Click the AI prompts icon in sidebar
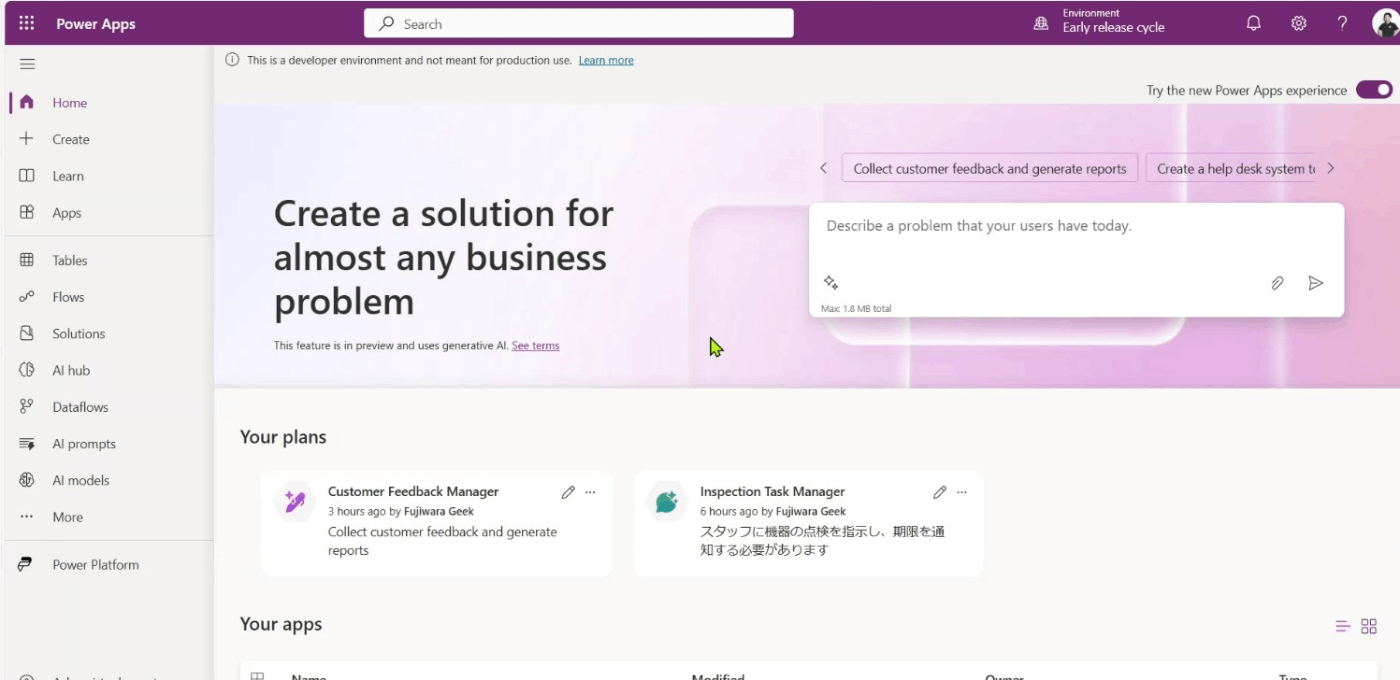 click(x=27, y=444)
